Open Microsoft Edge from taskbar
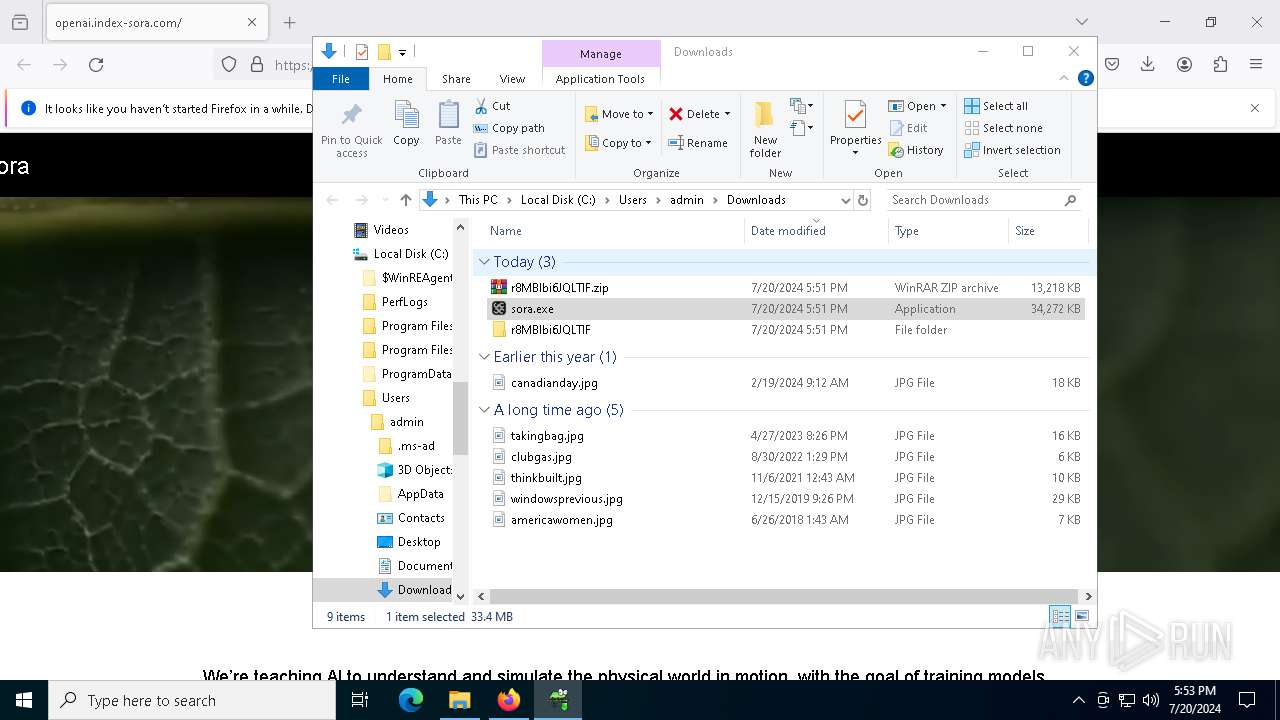Viewport: 1280px width, 720px height. pyautogui.click(x=411, y=700)
